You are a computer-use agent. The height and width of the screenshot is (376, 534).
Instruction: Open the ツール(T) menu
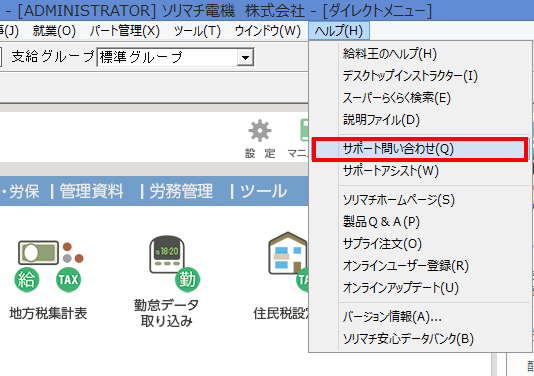point(197,31)
